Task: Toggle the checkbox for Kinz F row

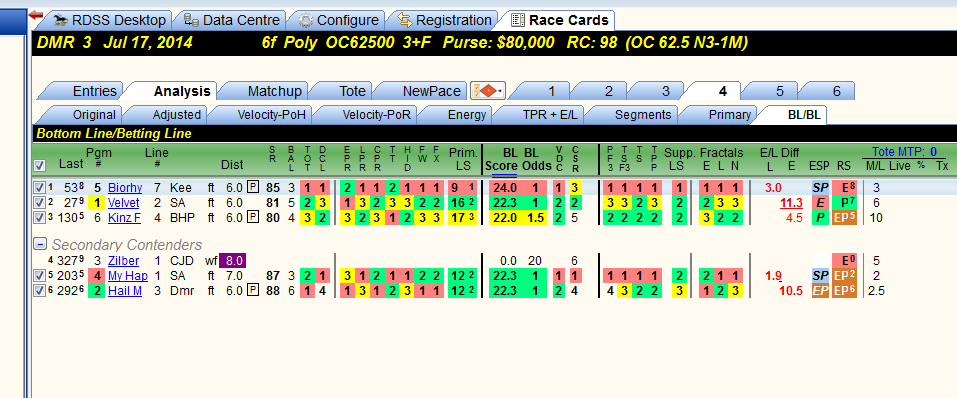Action: pos(39,217)
